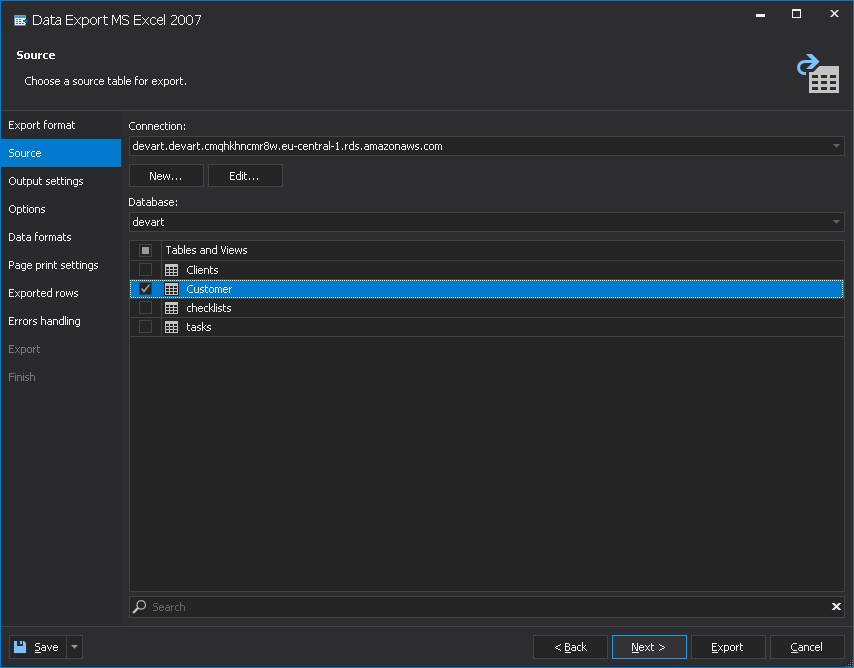Click the Export button at bottom

tap(728, 647)
